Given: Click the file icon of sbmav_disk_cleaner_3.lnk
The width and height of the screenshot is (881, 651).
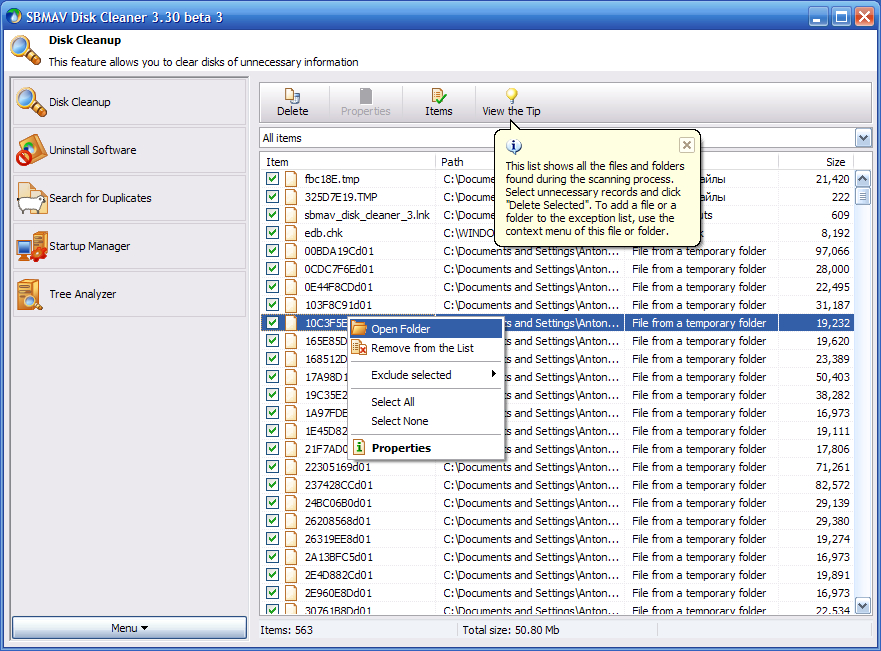Looking at the screenshot, I should click(x=291, y=215).
